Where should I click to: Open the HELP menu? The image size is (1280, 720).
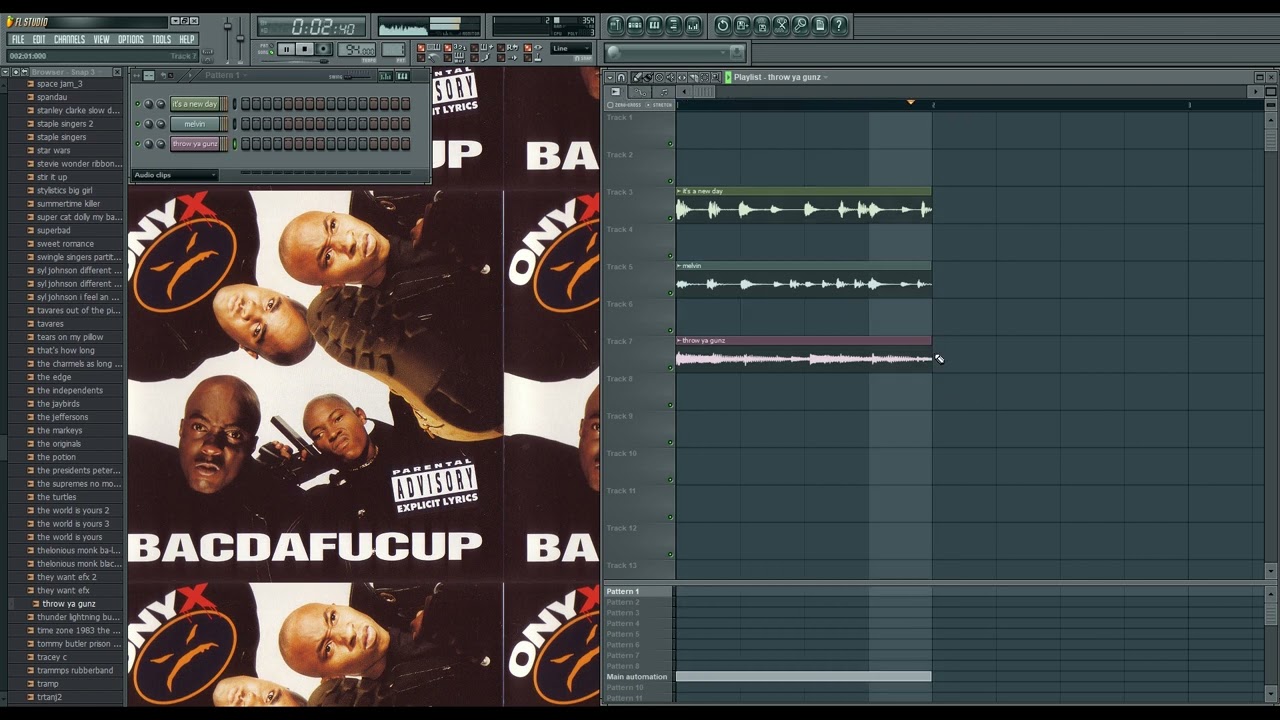187,40
